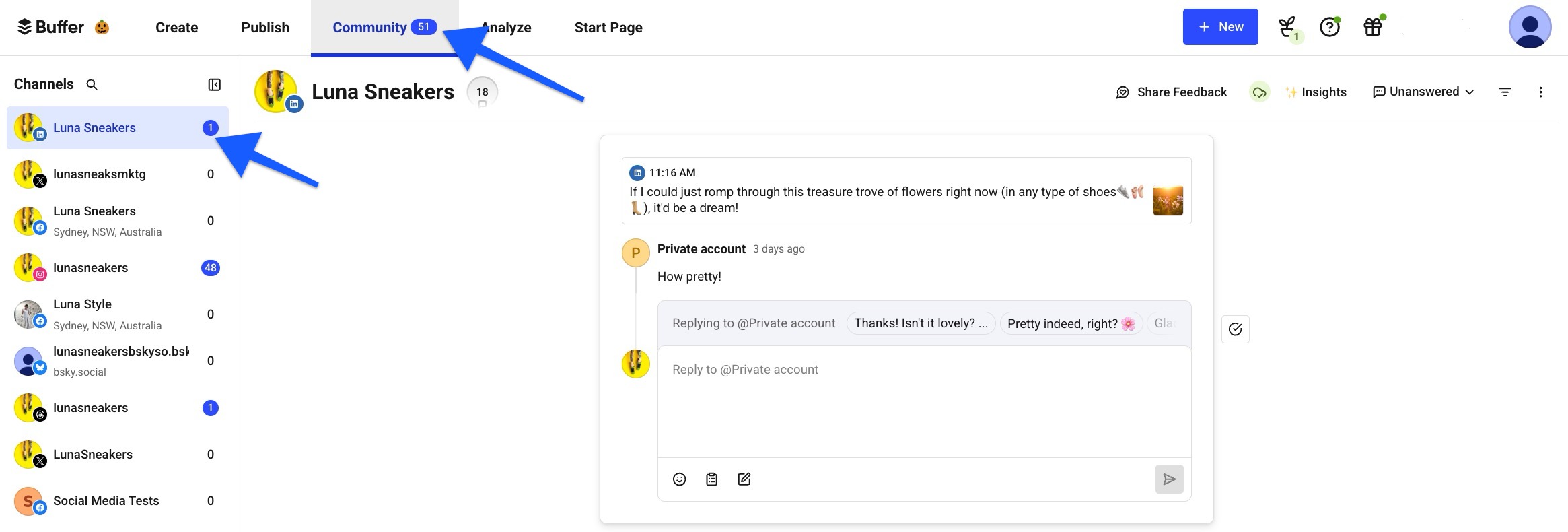Select the Social Media Tests channel

tap(118, 501)
